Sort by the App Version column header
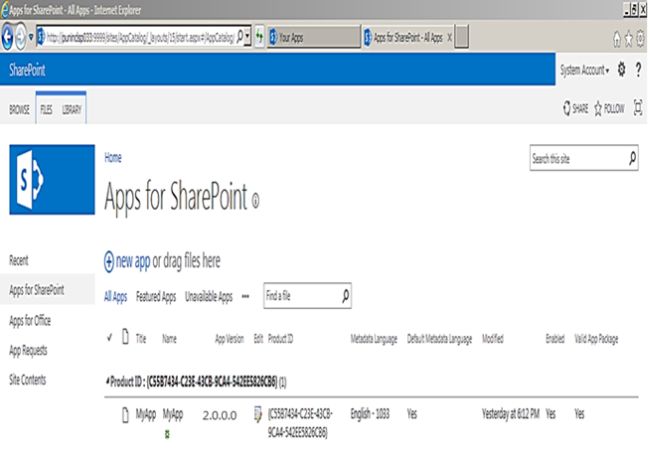Viewport: 650px width, 460px height. pyautogui.click(x=229, y=339)
